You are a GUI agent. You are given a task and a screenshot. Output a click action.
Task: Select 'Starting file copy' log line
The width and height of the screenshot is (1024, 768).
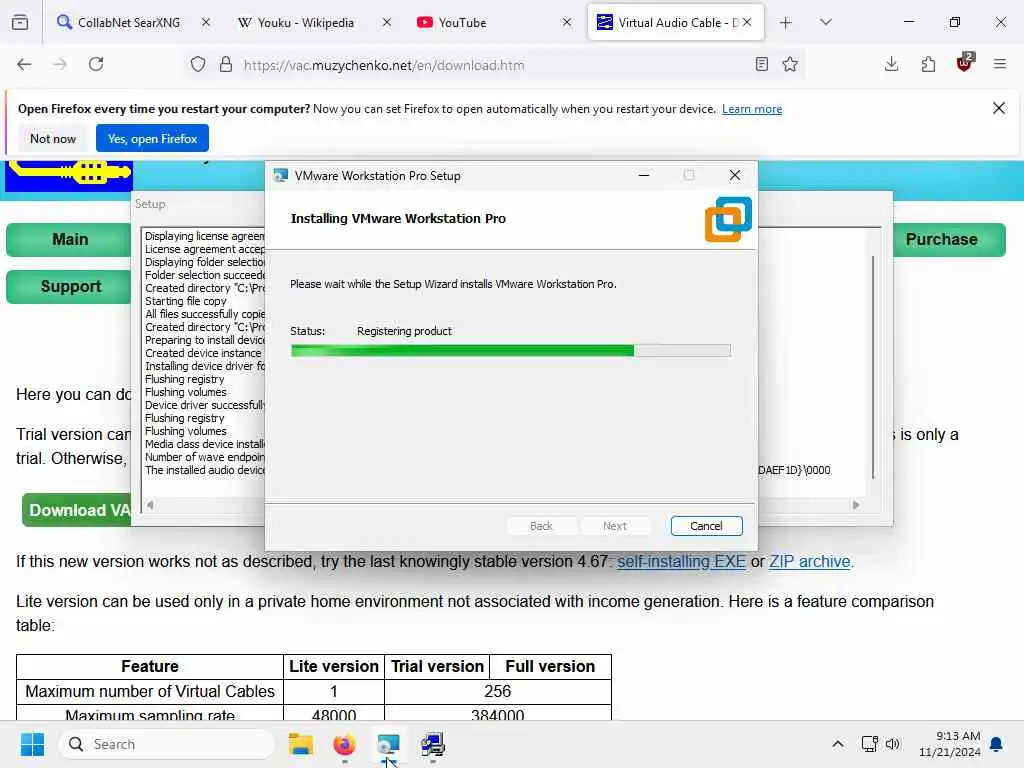pyautogui.click(x=185, y=301)
